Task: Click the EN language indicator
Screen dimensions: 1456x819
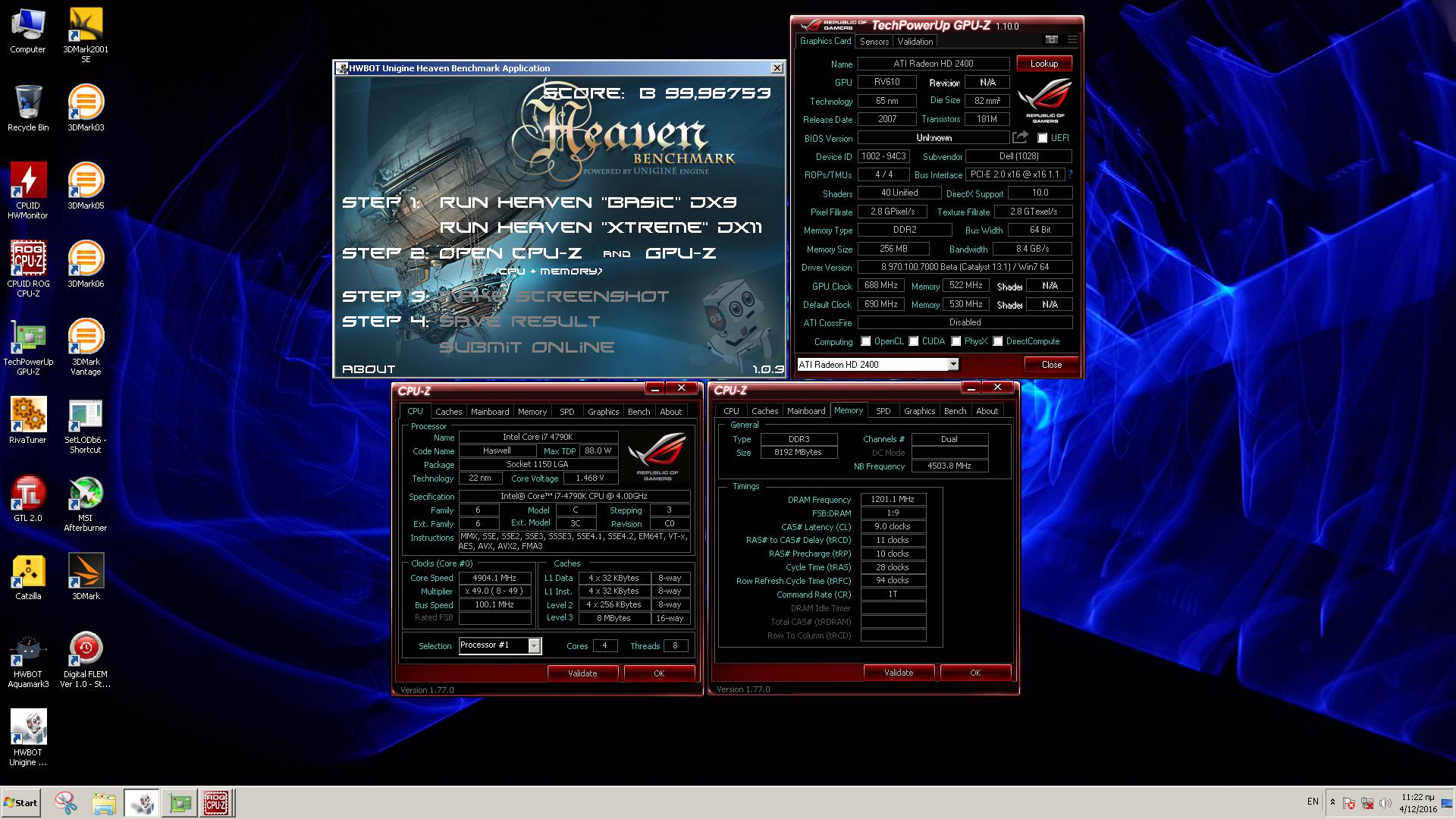Action: tap(1313, 802)
